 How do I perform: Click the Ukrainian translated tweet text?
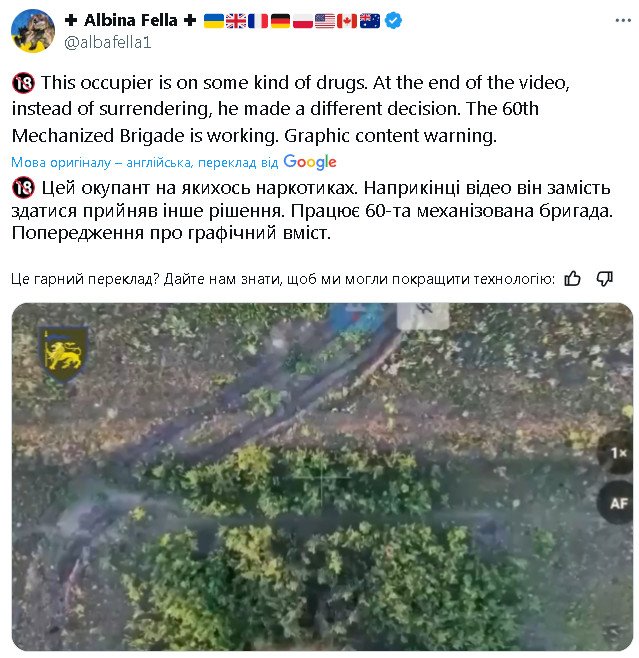tap(312, 210)
